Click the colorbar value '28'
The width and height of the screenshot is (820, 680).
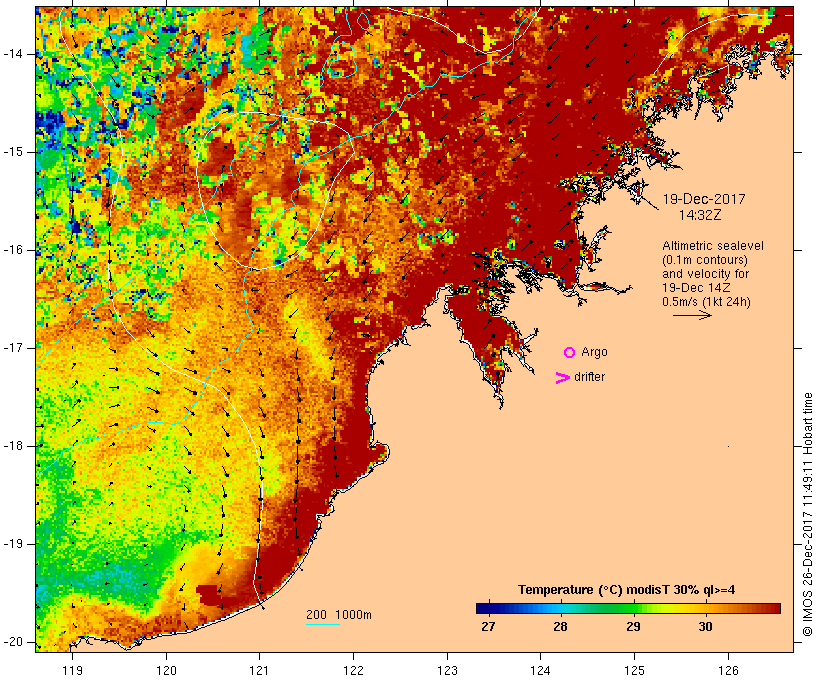click(560, 627)
